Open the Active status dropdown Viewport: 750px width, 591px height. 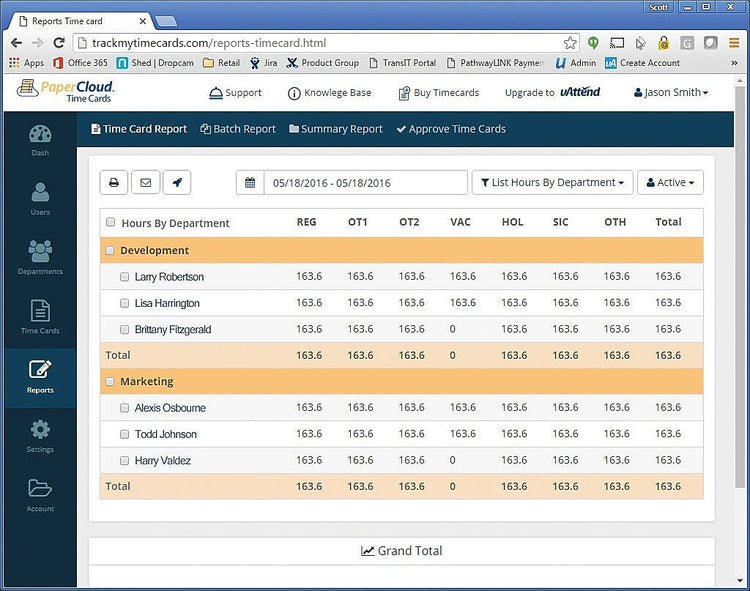670,183
